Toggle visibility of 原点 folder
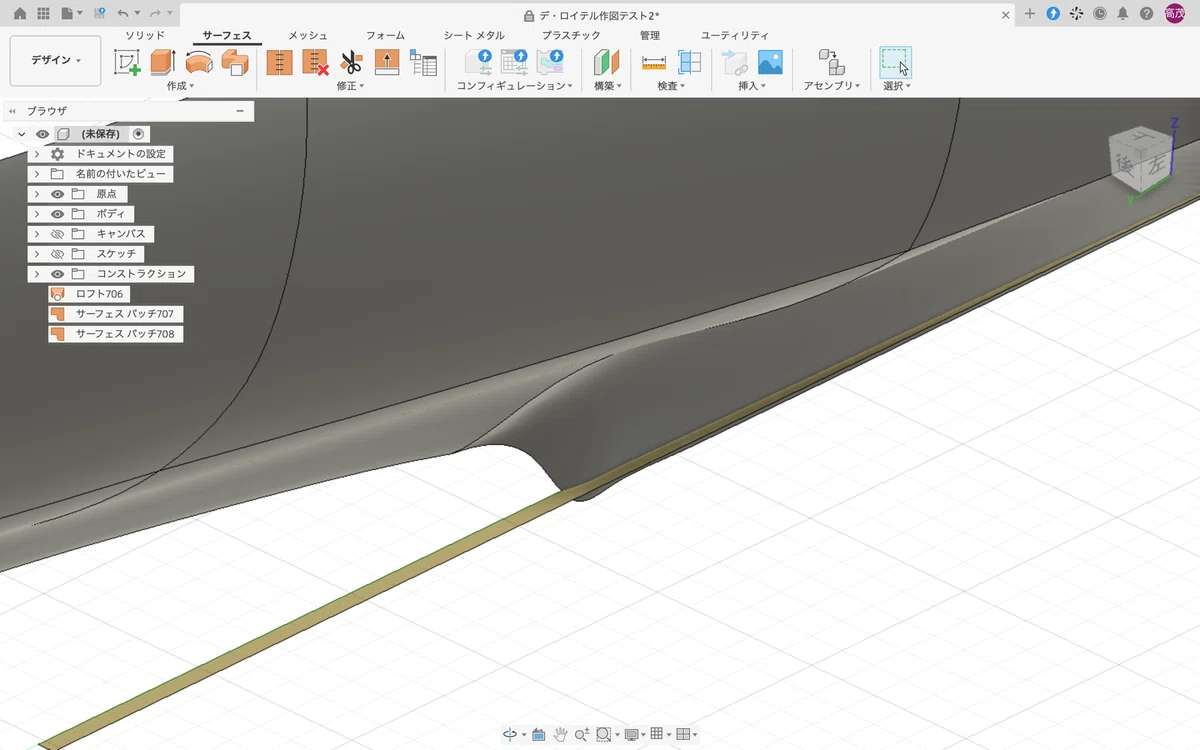The height and width of the screenshot is (750, 1200). click(x=57, y=194)
